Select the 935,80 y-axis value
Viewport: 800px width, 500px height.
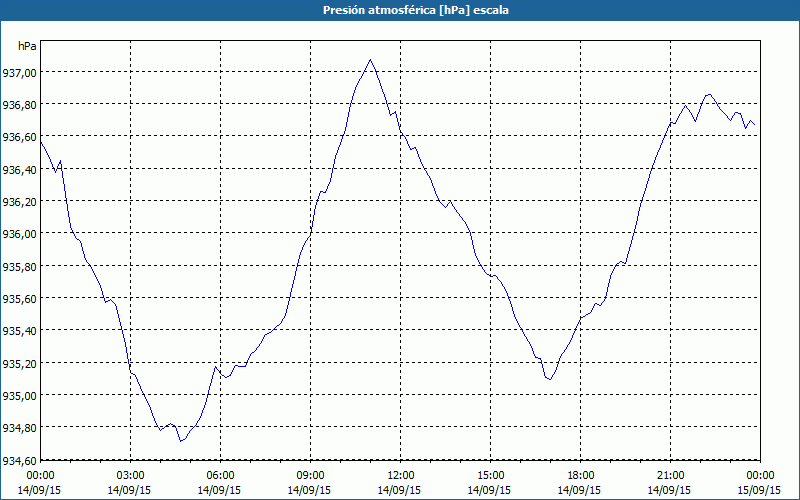point(19,266)
